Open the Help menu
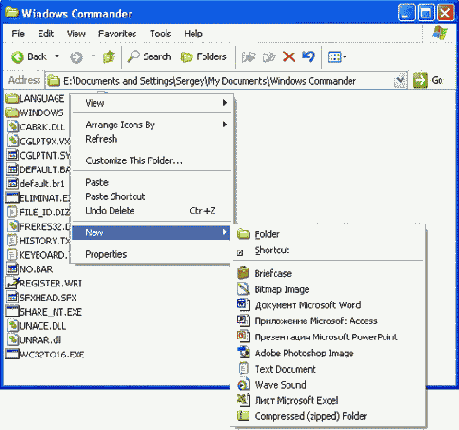Image resolution: width=459 pixels, height=430 pixels. [193, 34]
